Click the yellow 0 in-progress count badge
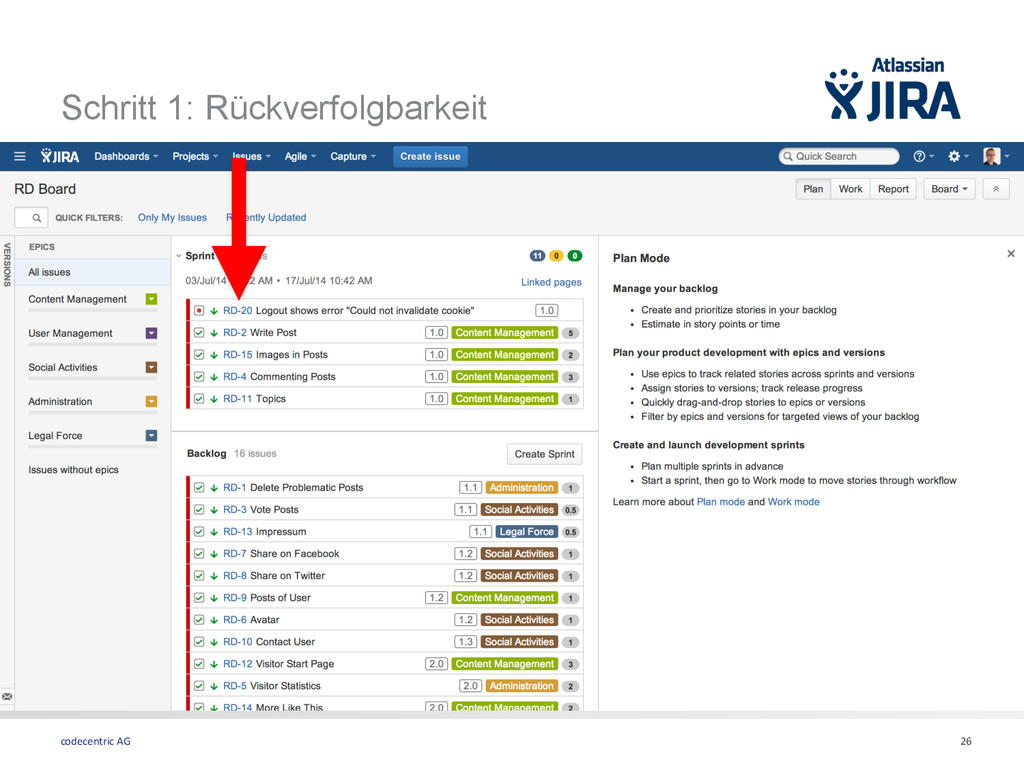Image resolution: width=1024 pixels, height=768 pixels. [x=556, y=256]
